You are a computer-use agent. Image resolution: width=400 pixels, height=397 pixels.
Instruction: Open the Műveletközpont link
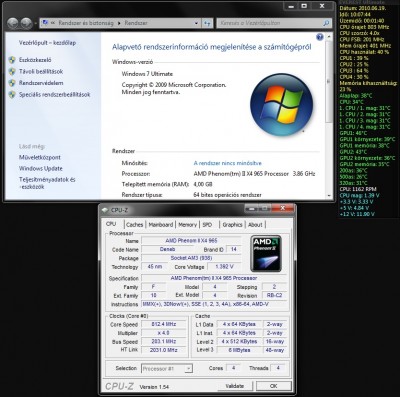40,157
